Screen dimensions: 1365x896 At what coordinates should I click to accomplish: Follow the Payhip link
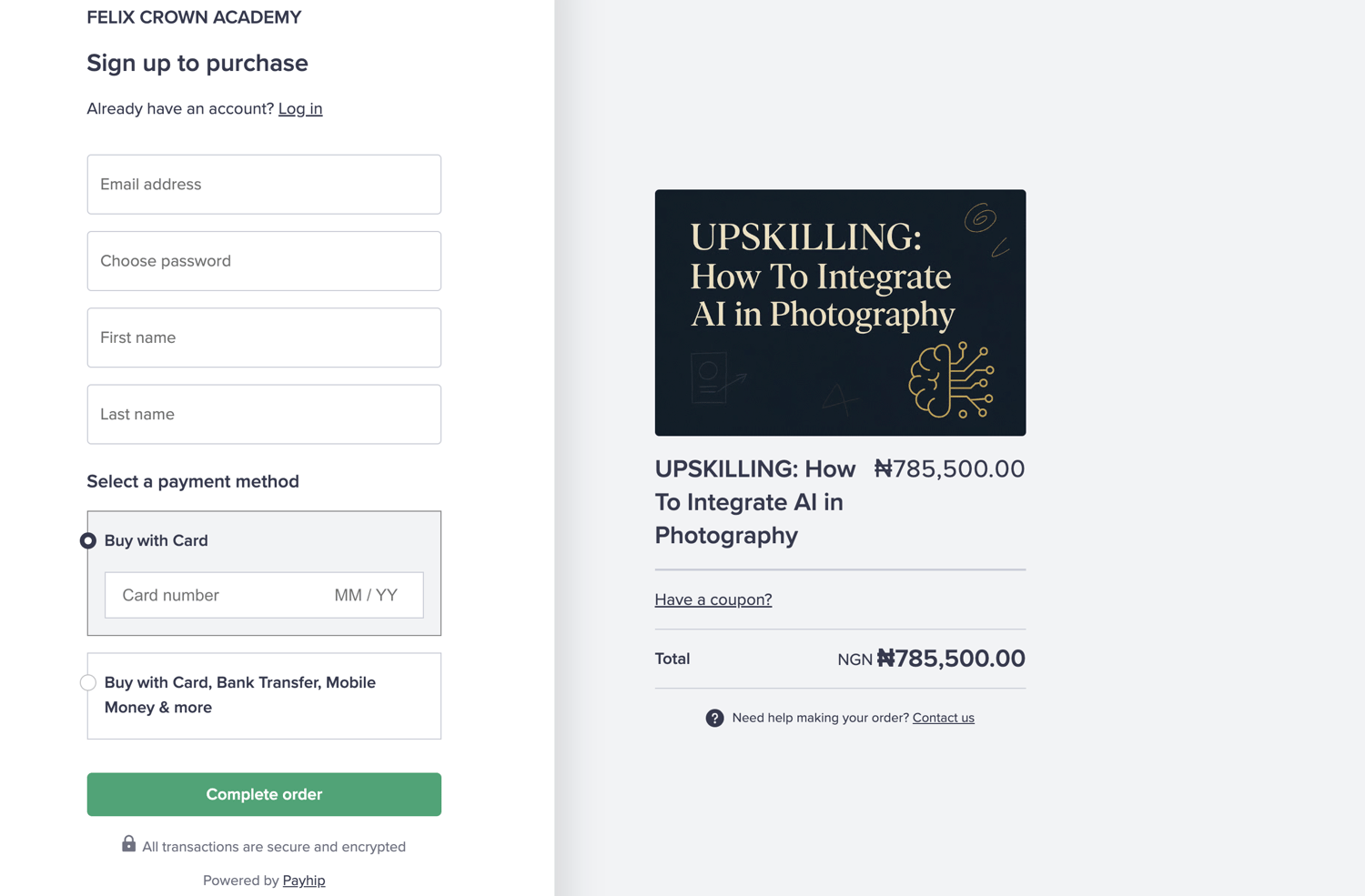304,881
